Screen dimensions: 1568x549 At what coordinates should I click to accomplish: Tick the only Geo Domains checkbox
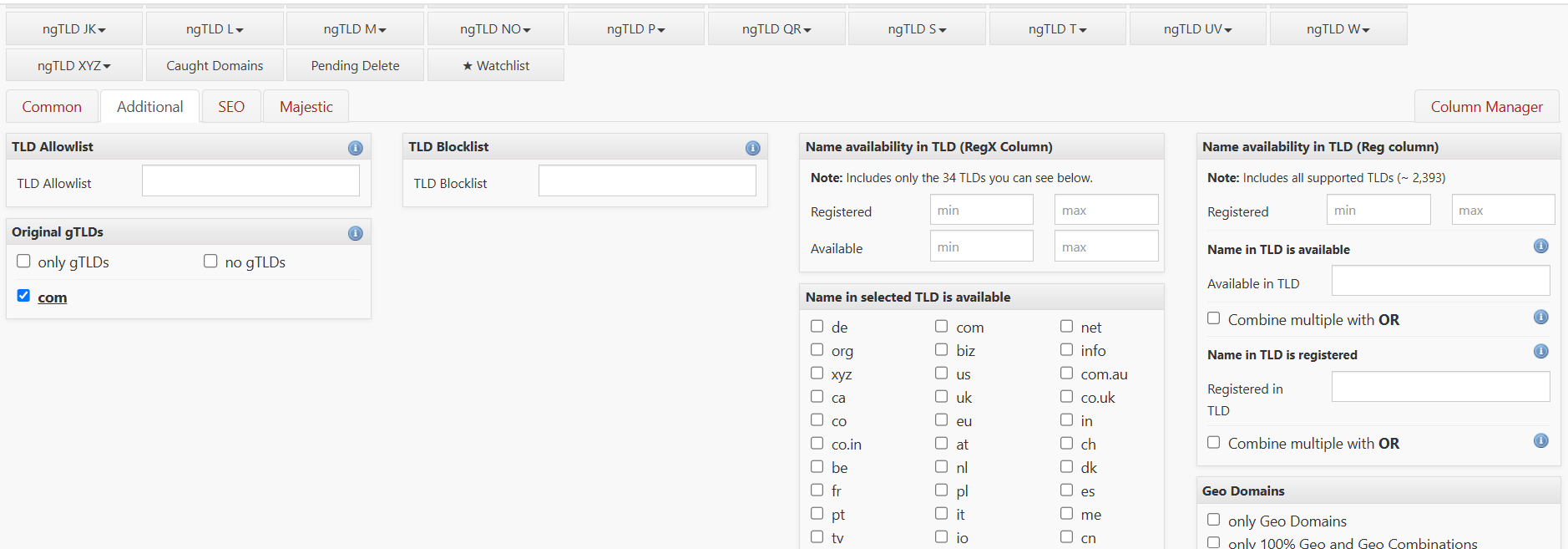click(1214, 520)
